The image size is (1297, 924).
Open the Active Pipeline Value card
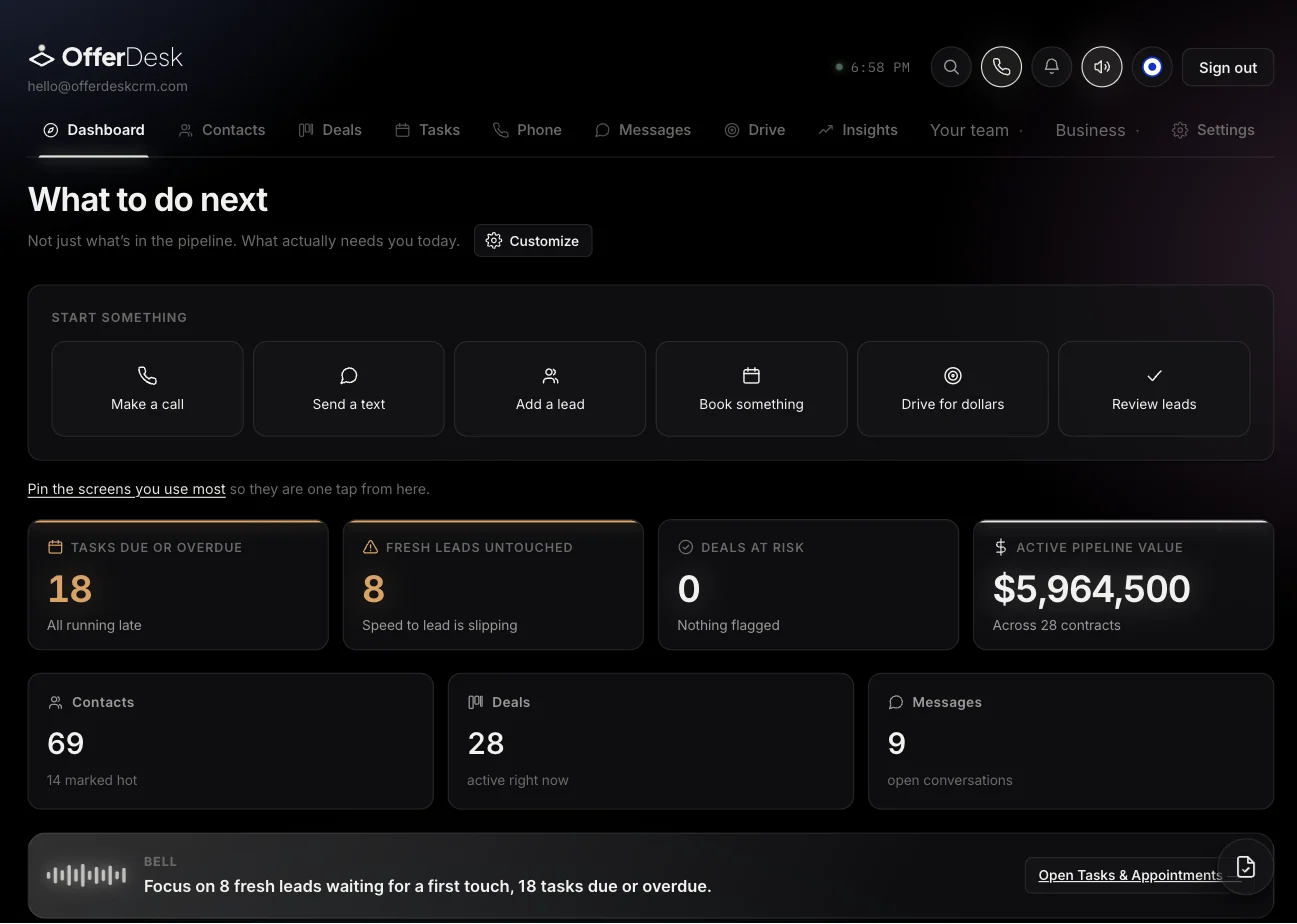pos(1123,585)
